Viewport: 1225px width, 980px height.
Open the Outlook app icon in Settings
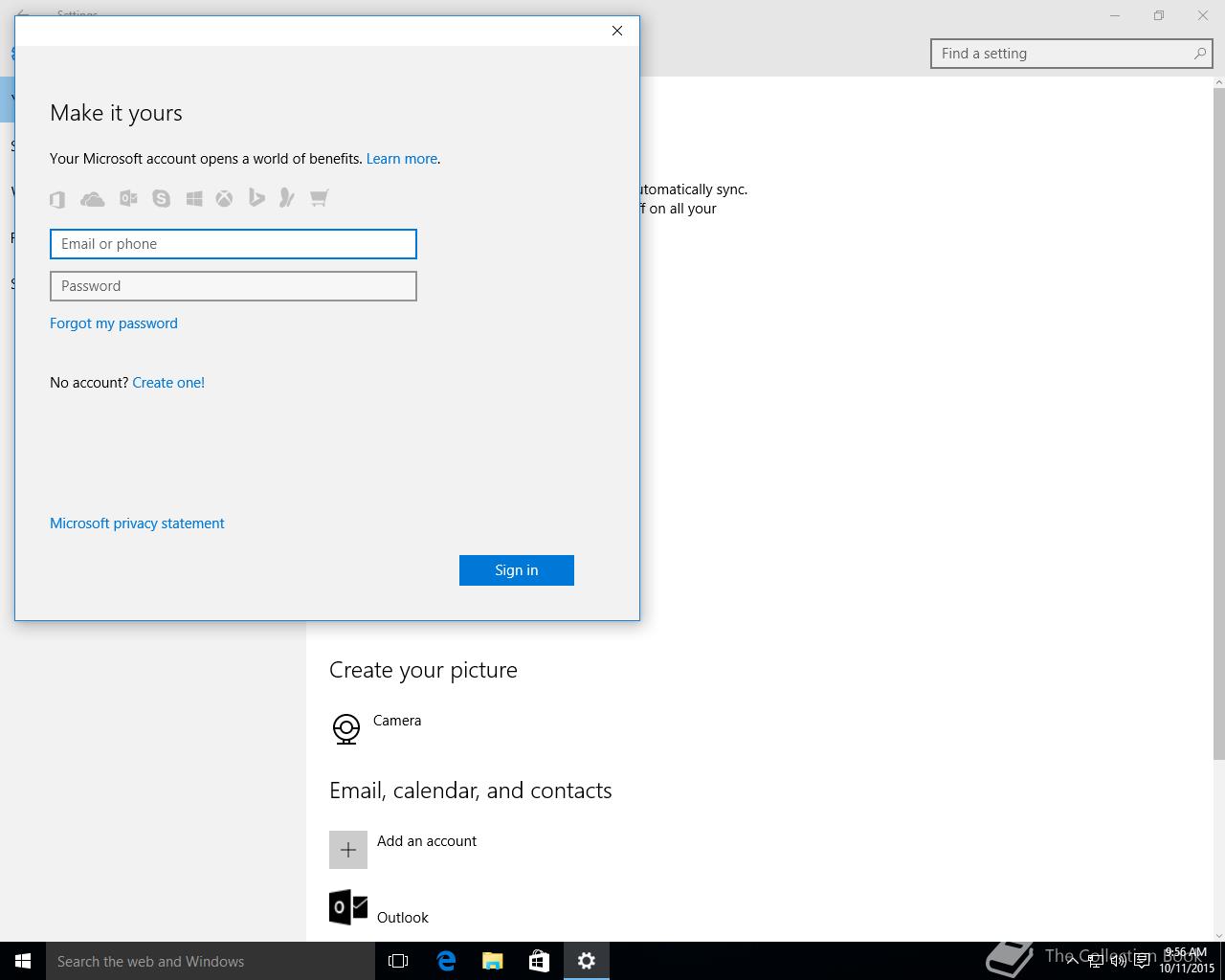click(348, 907)
